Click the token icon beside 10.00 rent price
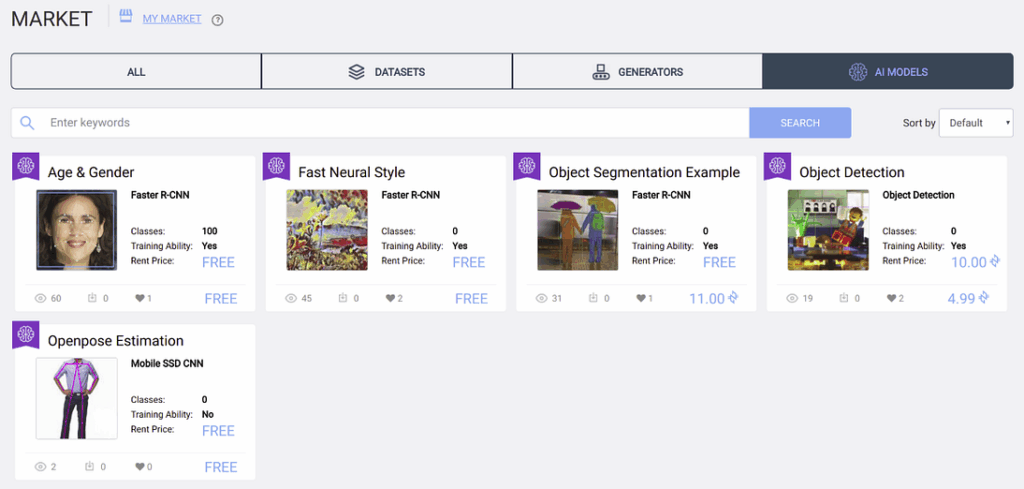Viewport: 1024px width, 489px height. tap(995, 262)
